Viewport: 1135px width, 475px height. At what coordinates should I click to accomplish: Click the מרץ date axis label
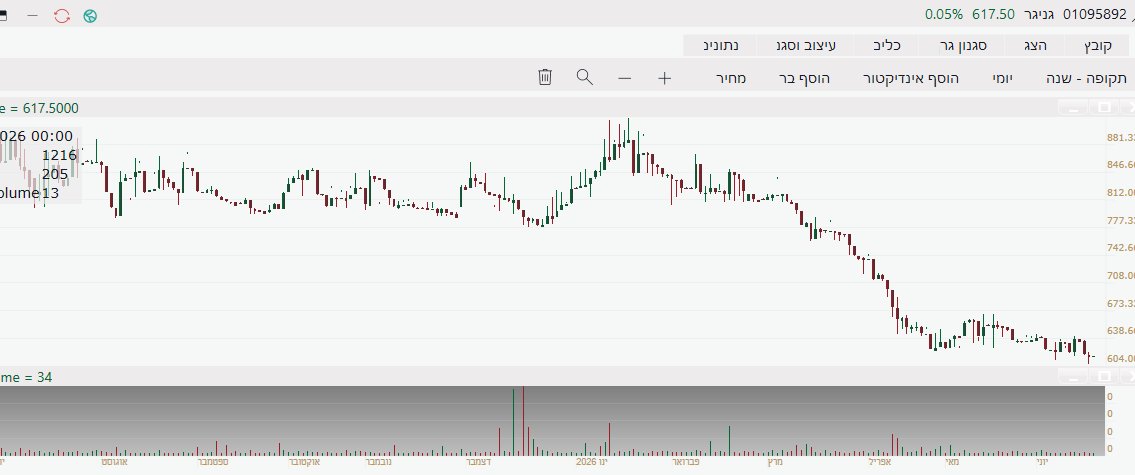[x=775, y=461]
